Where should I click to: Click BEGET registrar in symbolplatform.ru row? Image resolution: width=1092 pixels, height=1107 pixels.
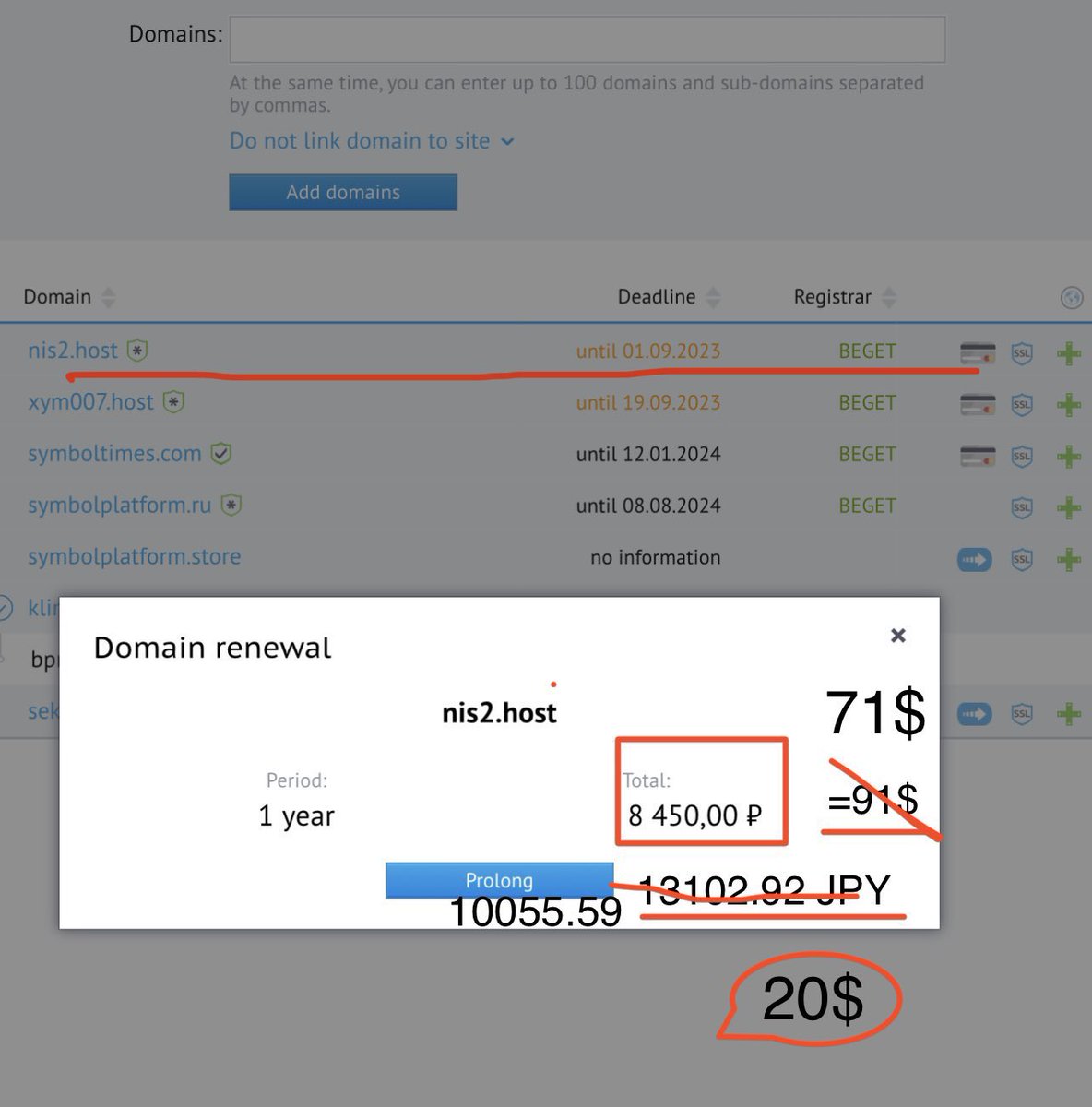coord(867,506)
